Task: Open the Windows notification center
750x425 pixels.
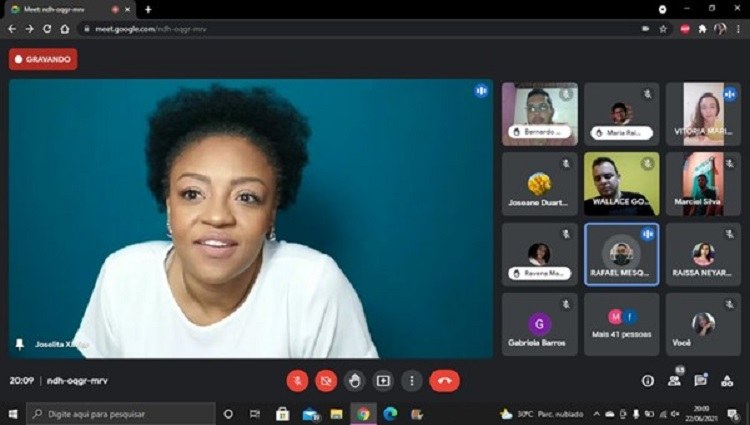Action: pos(733,414)
